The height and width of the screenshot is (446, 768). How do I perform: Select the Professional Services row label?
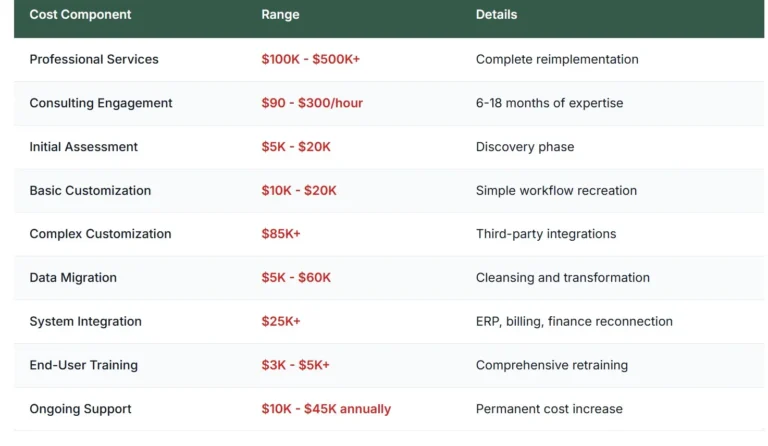click(94, 59)
